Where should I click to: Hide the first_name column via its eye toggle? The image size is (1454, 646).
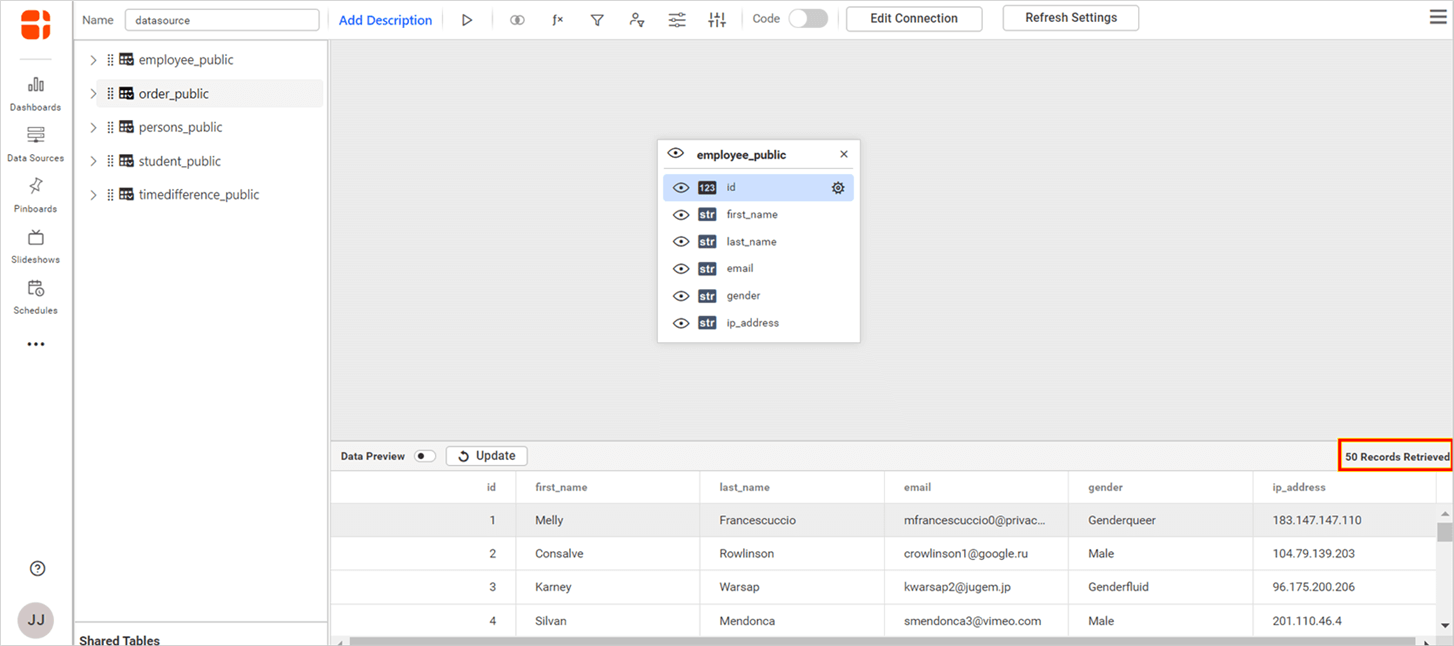coord(681,214)
